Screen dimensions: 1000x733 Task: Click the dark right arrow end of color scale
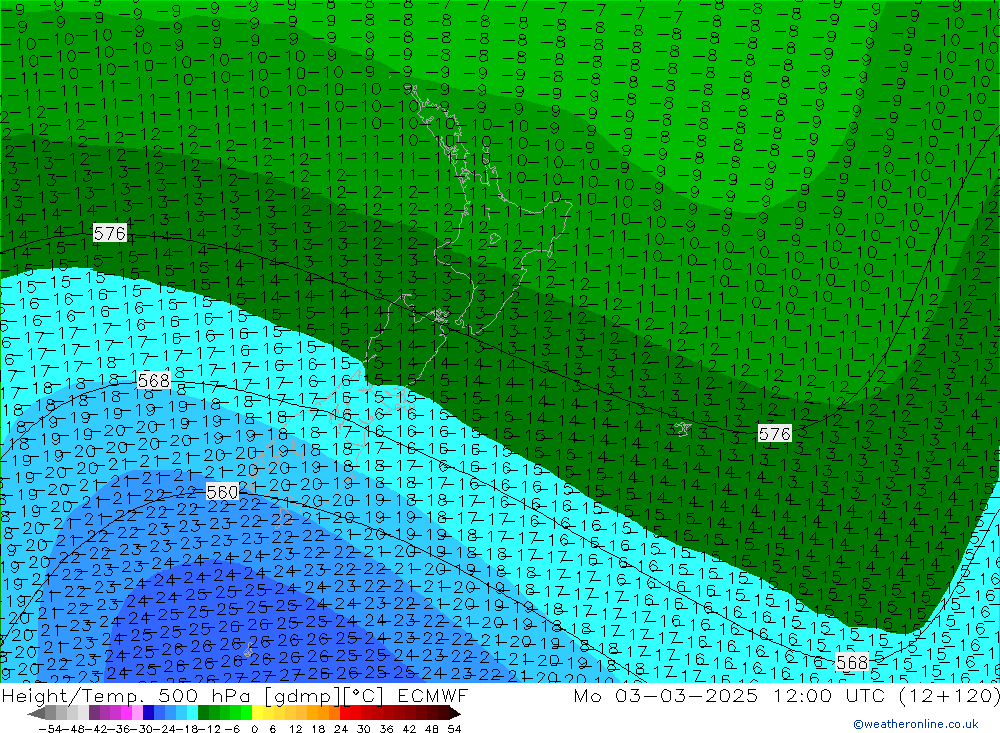[455, 713]
